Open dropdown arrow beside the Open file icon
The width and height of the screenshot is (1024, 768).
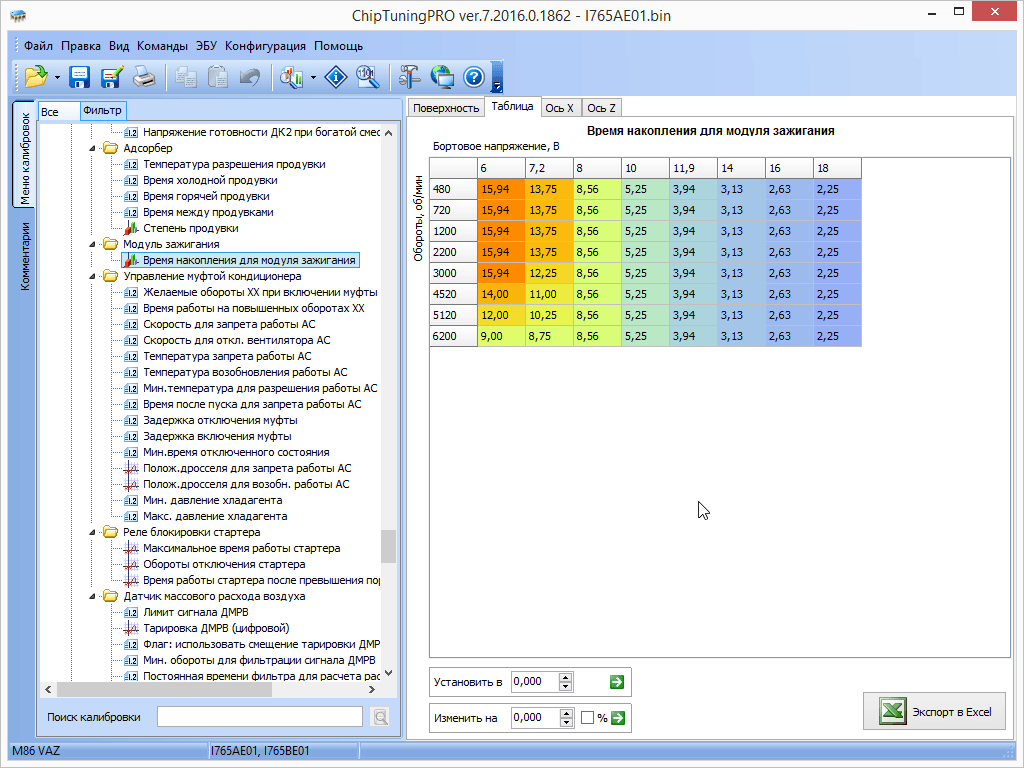coord(58,77)
